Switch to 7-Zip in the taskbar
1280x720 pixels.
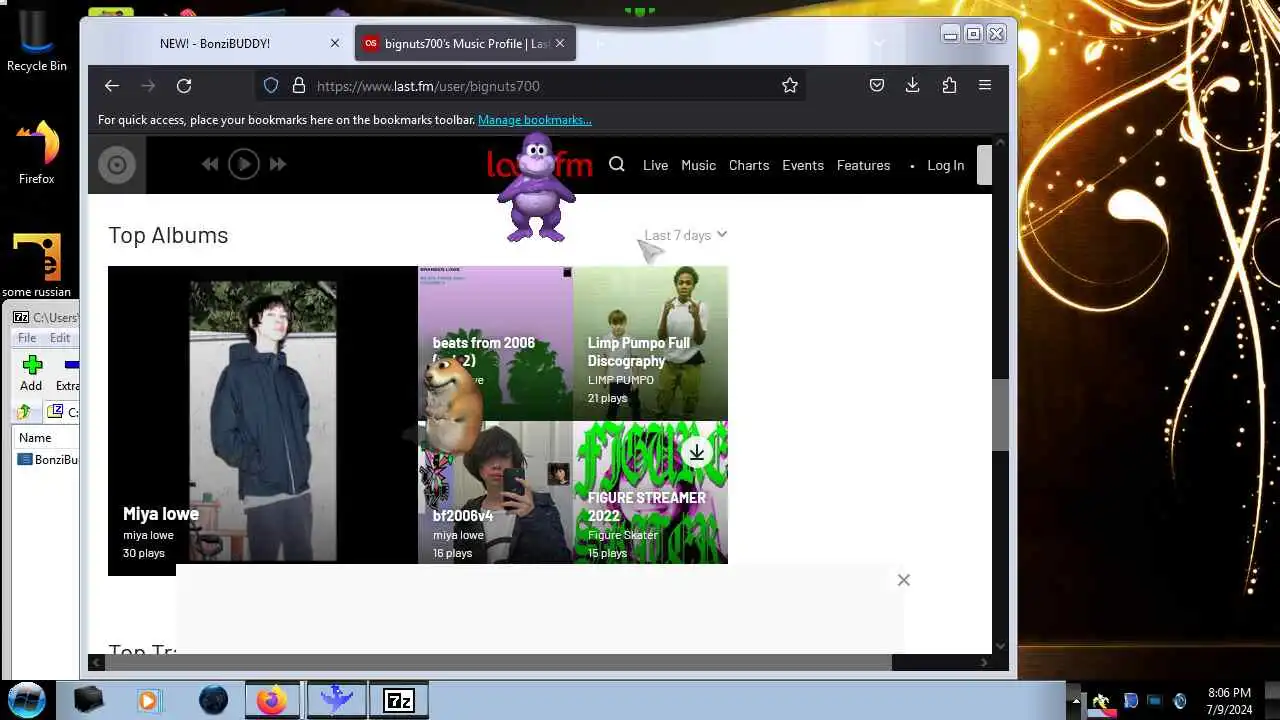[399, 700]
